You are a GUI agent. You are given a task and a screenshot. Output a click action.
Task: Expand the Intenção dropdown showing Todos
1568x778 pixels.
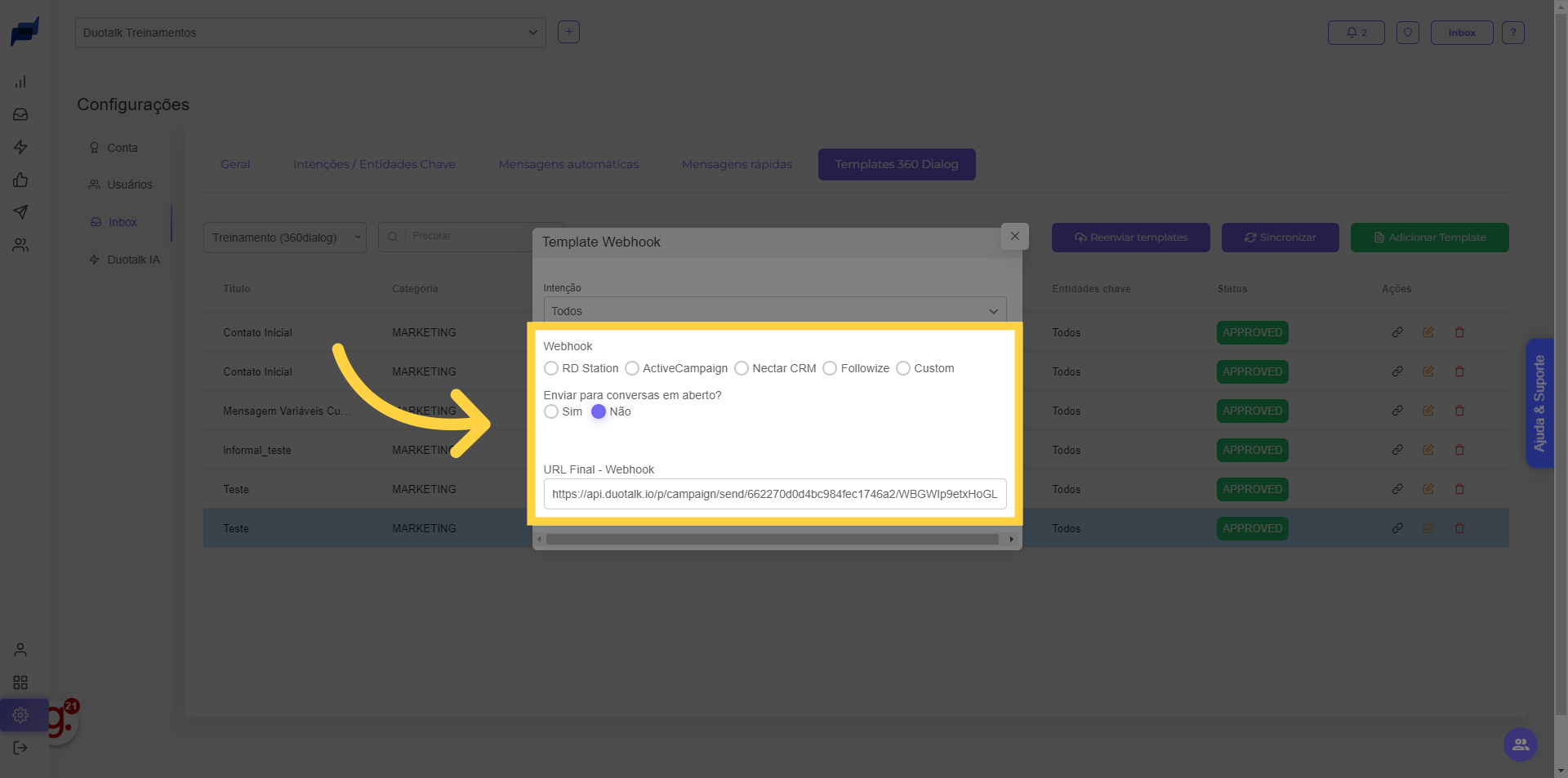(774, 311)
